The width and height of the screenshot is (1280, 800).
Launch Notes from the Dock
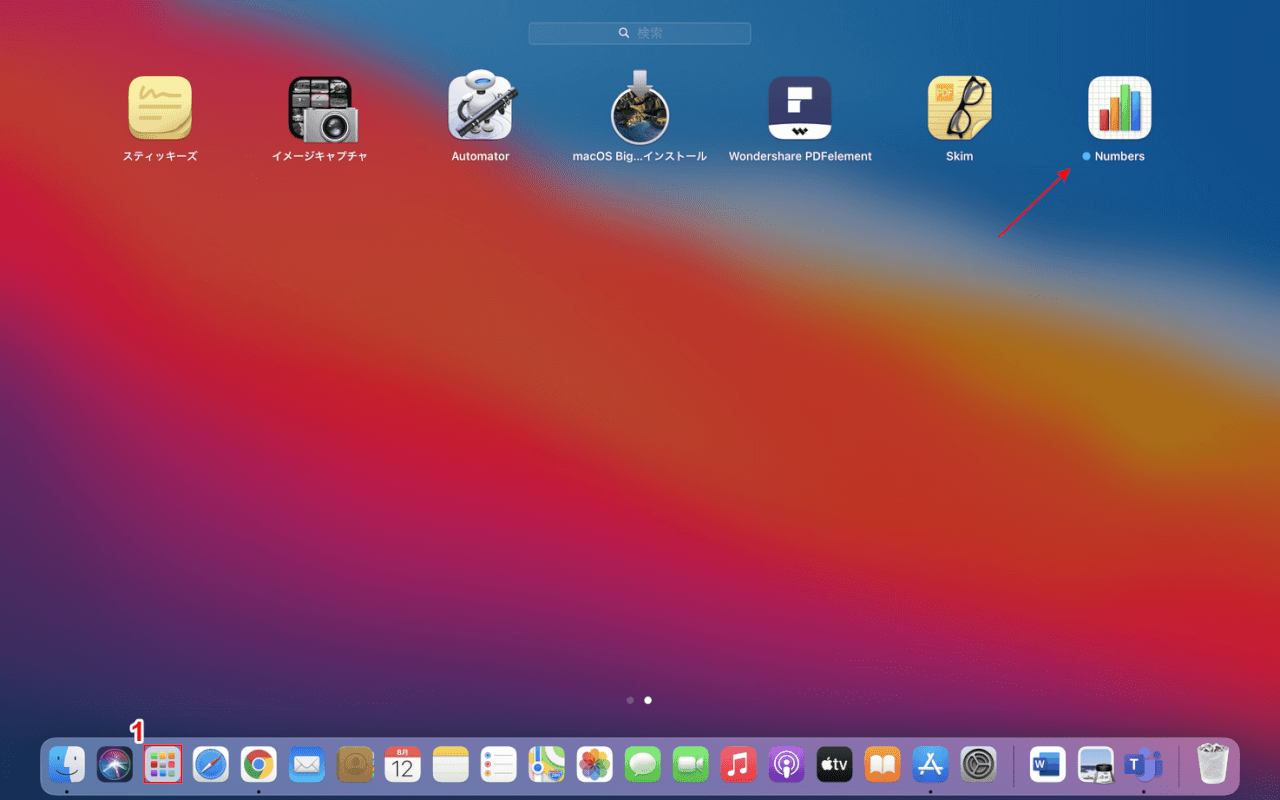pos(451,765)
